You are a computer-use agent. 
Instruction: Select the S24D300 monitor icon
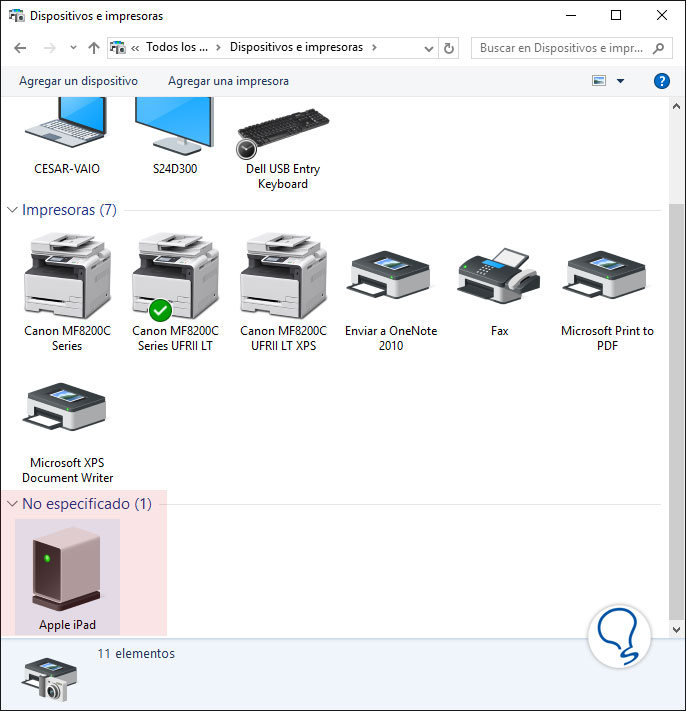click(x=175, y=125)
